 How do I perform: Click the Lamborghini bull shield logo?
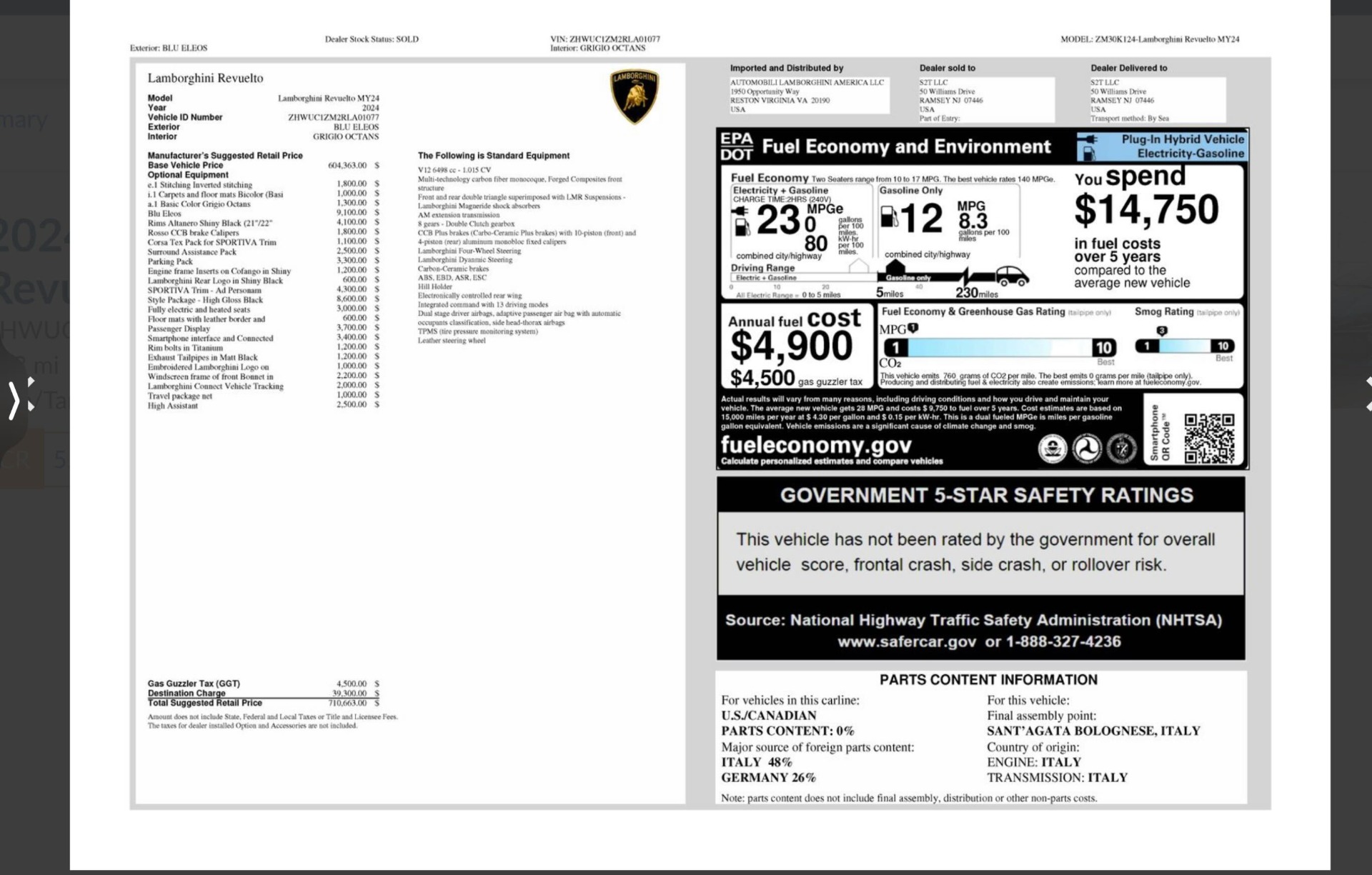634,96
